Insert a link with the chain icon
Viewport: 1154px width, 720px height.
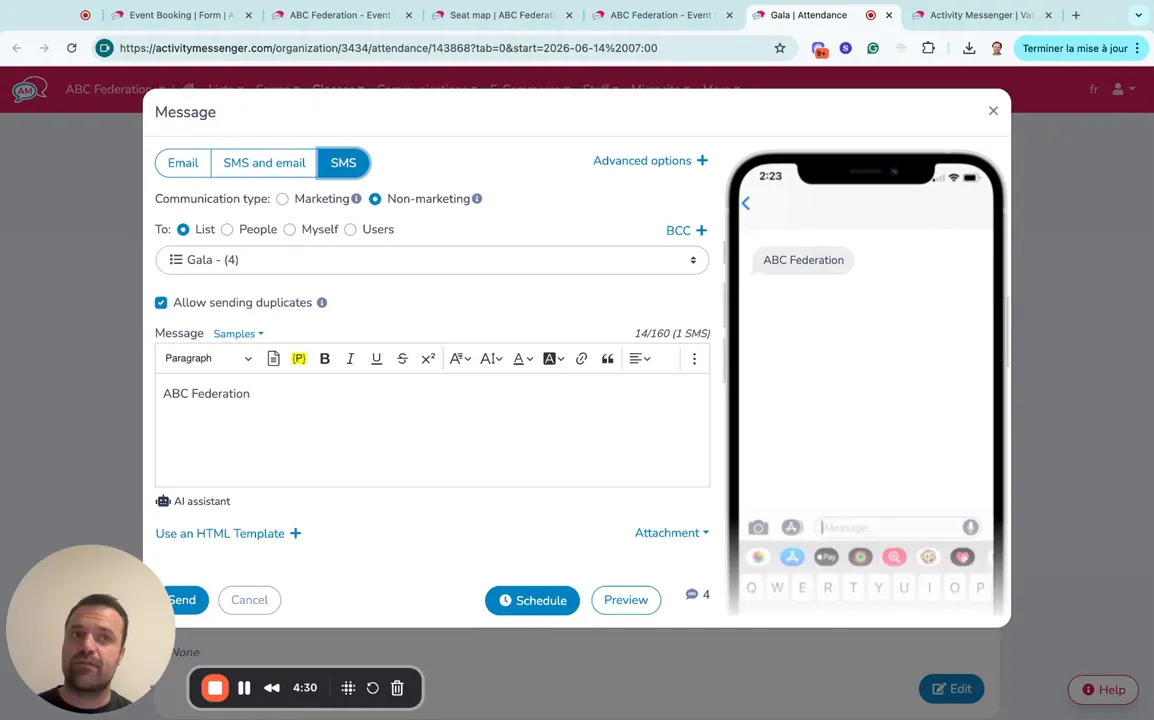click(x=581, y=359)
